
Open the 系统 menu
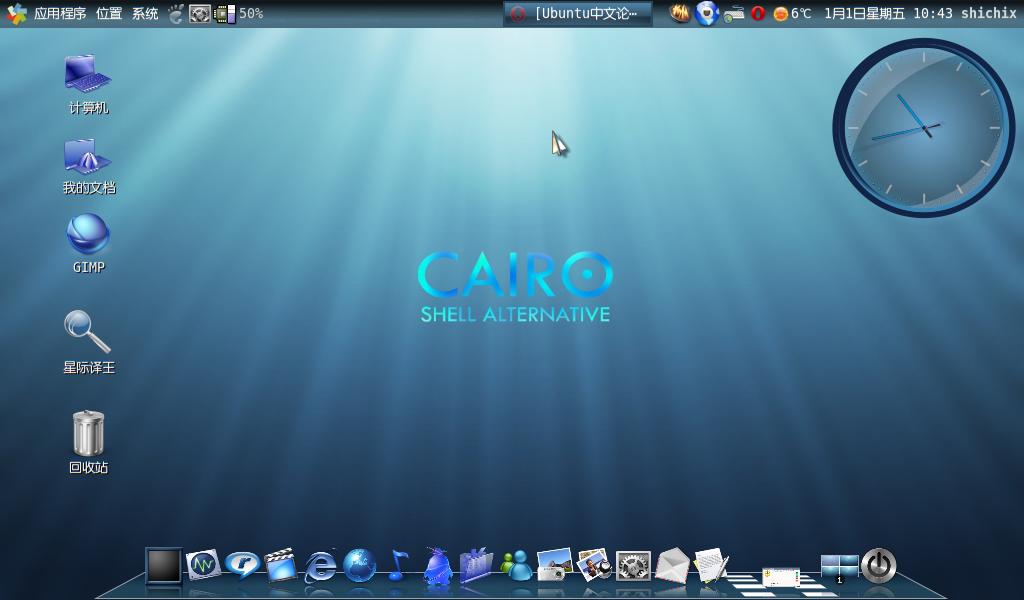click(145, 13)
